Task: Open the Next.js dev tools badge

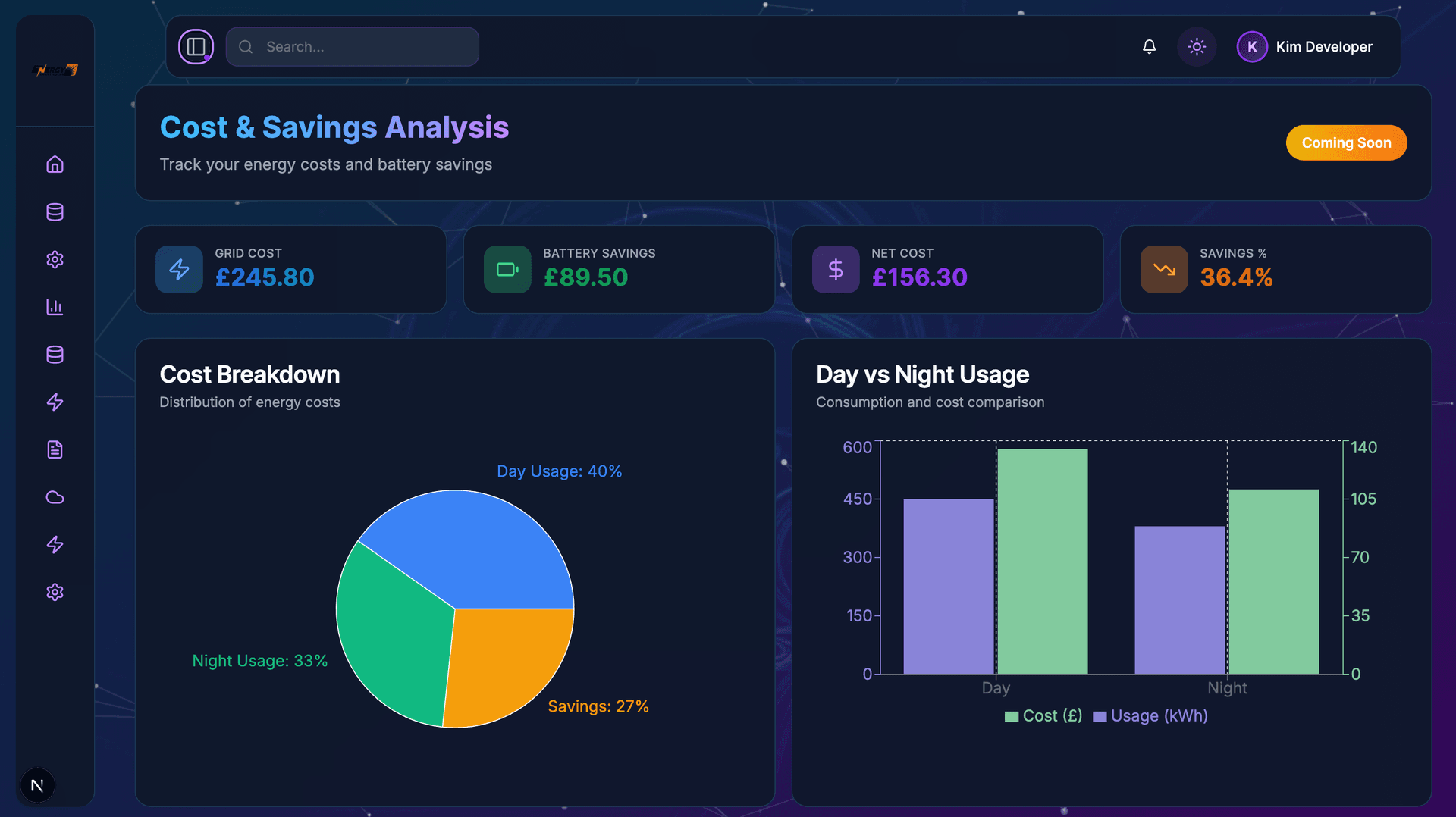Action: tap(37, 785)
